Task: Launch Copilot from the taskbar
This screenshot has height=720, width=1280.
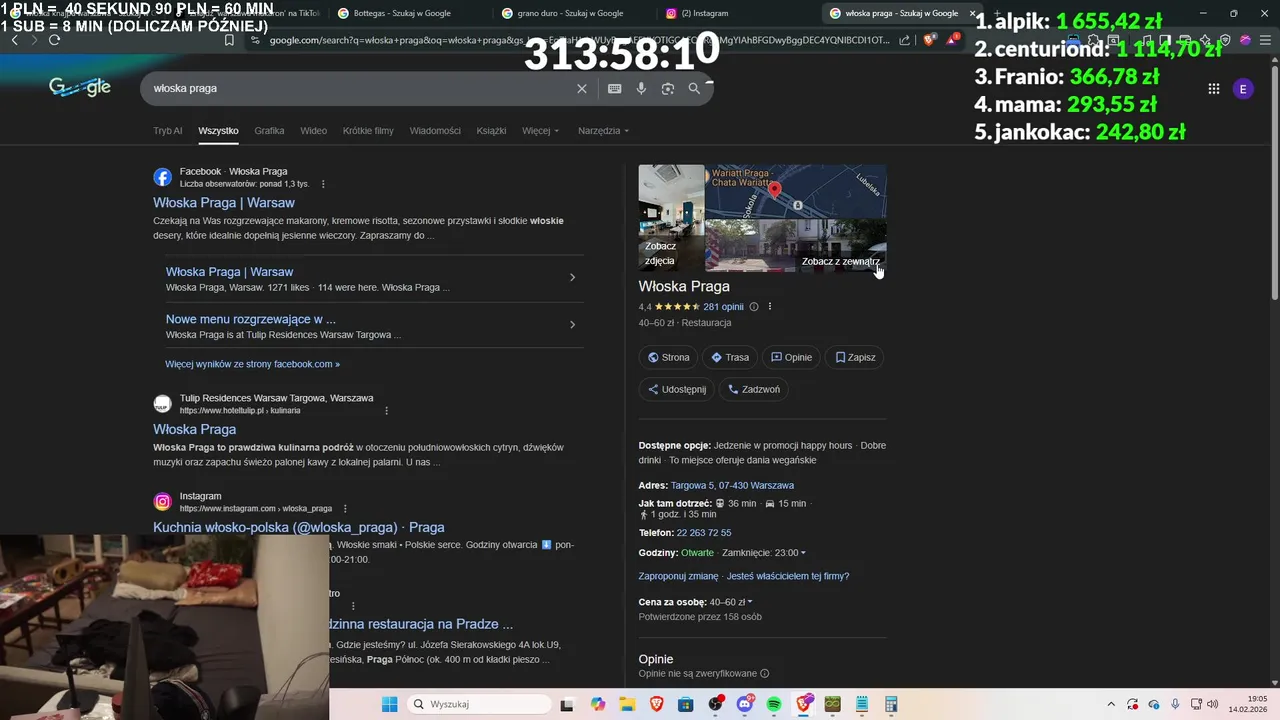Action: [598, 704]
